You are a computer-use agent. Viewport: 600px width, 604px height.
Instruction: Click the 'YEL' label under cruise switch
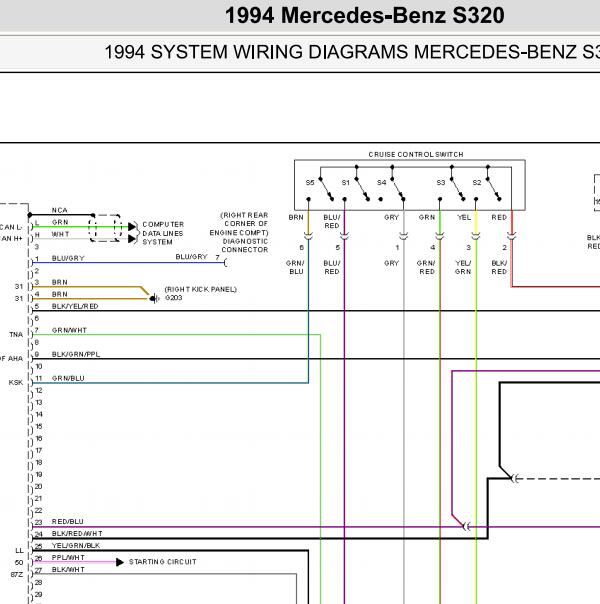(x=464, y=217)
